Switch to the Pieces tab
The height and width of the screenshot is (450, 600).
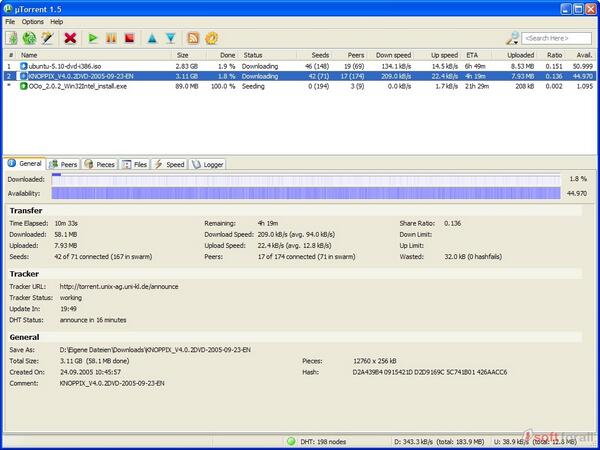tap(99, 165)
